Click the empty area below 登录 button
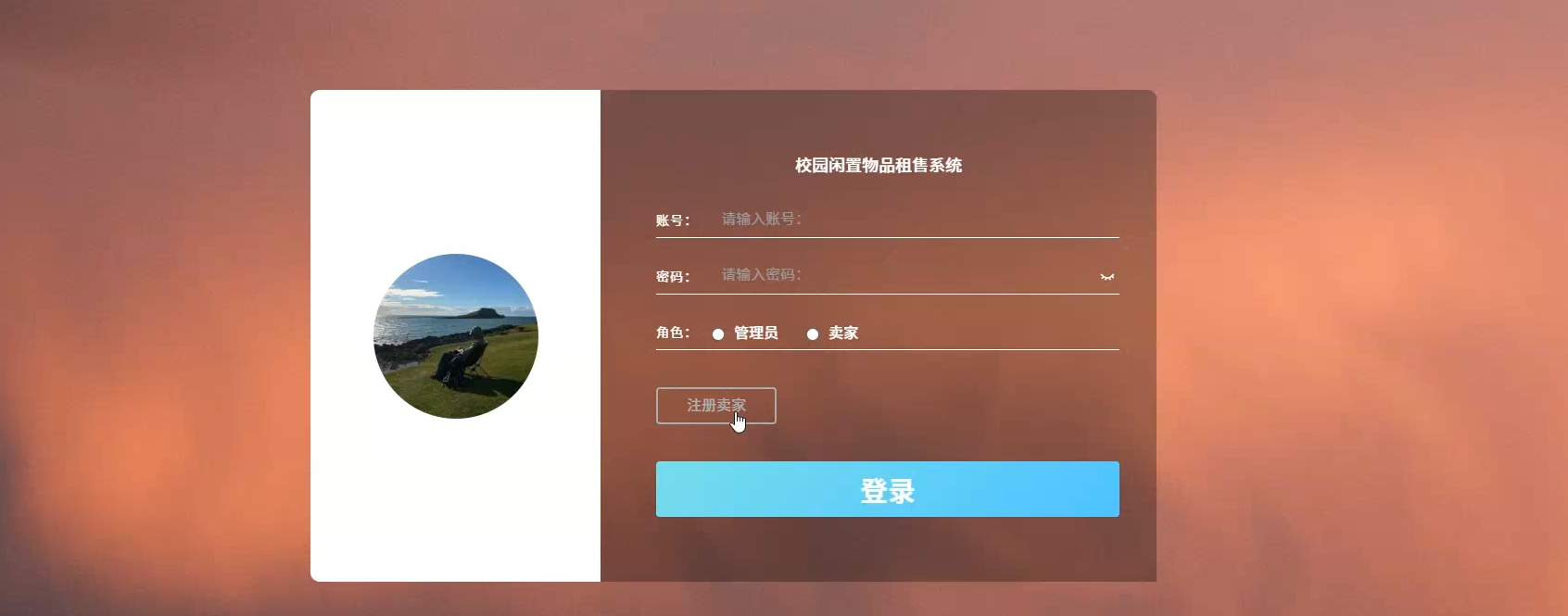This screenshot has height=616, width=1568. point(888,548)
